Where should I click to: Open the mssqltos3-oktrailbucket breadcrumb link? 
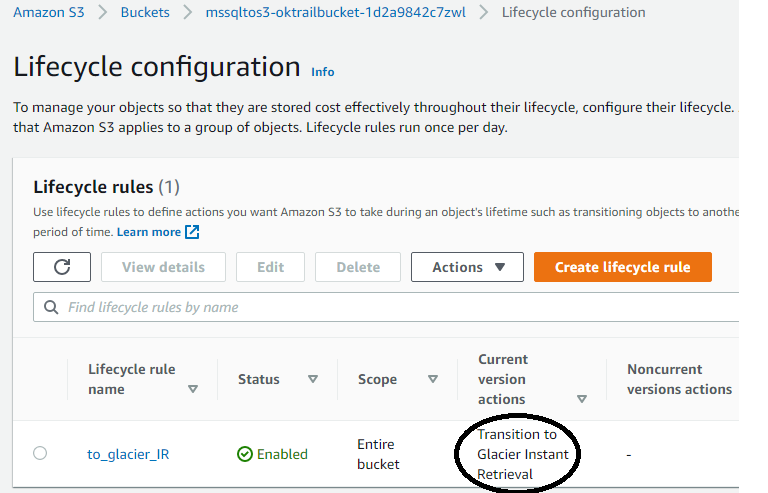[336, 12]
